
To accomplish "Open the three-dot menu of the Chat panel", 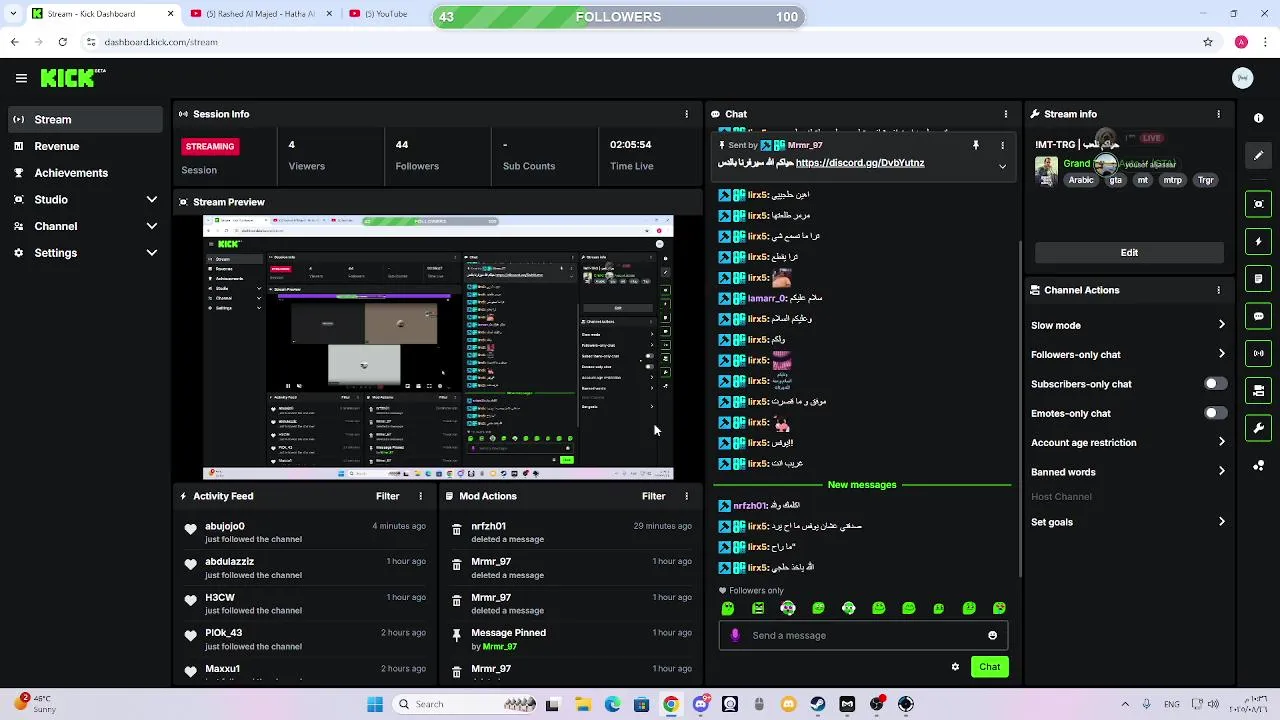I will (1005, 114).
